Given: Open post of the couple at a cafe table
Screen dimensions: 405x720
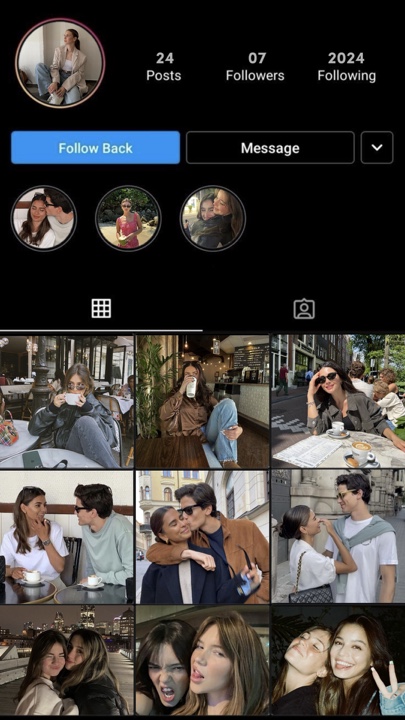Looking at the screenshot, I should click(x=67, y=537).
